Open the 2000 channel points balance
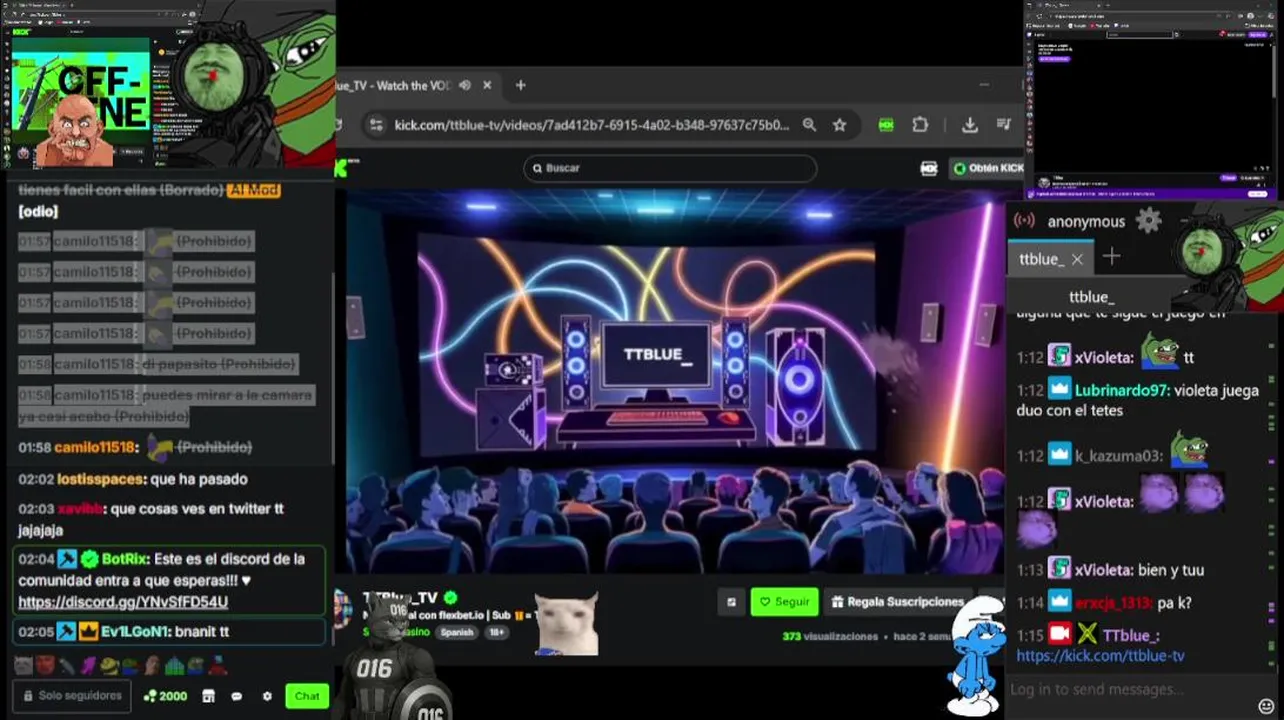This screenshot has width=1284, height=720. 165,696
